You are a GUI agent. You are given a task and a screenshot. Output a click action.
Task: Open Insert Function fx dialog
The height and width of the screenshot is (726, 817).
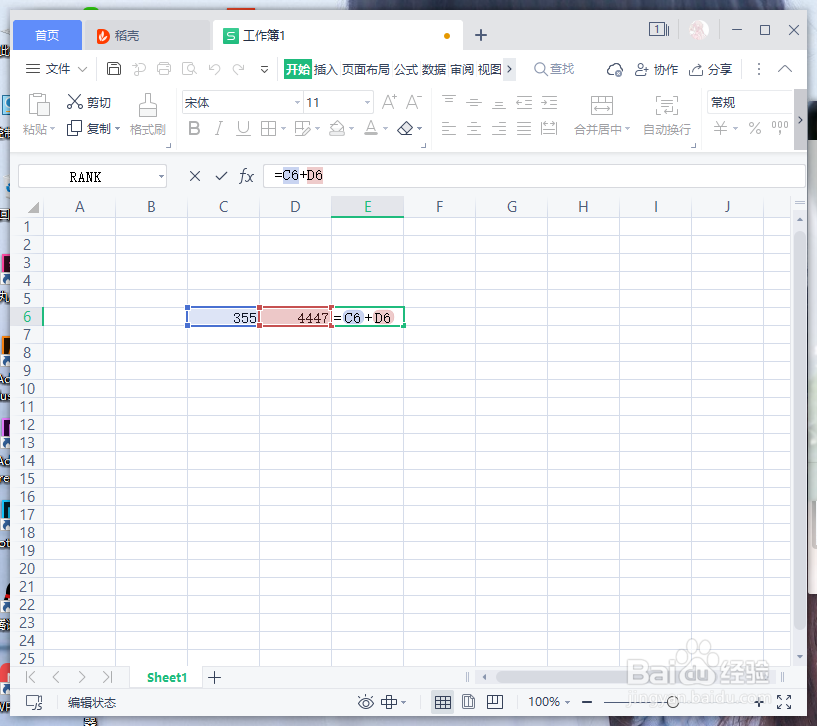[x=246, y=176]
